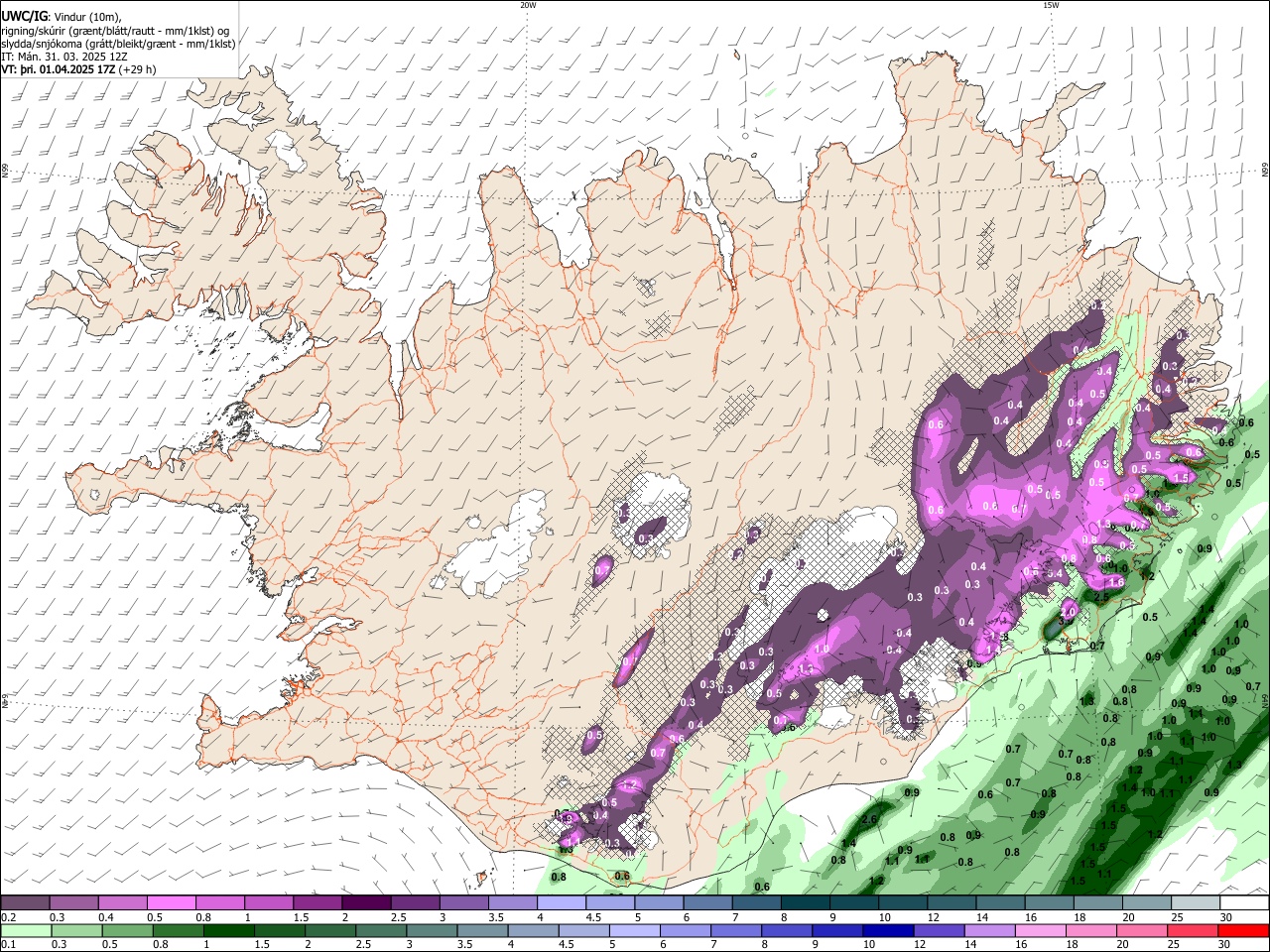Click the rain legend swatch between 0.8 and 1
1270x952 pixels.
point(177,930)
